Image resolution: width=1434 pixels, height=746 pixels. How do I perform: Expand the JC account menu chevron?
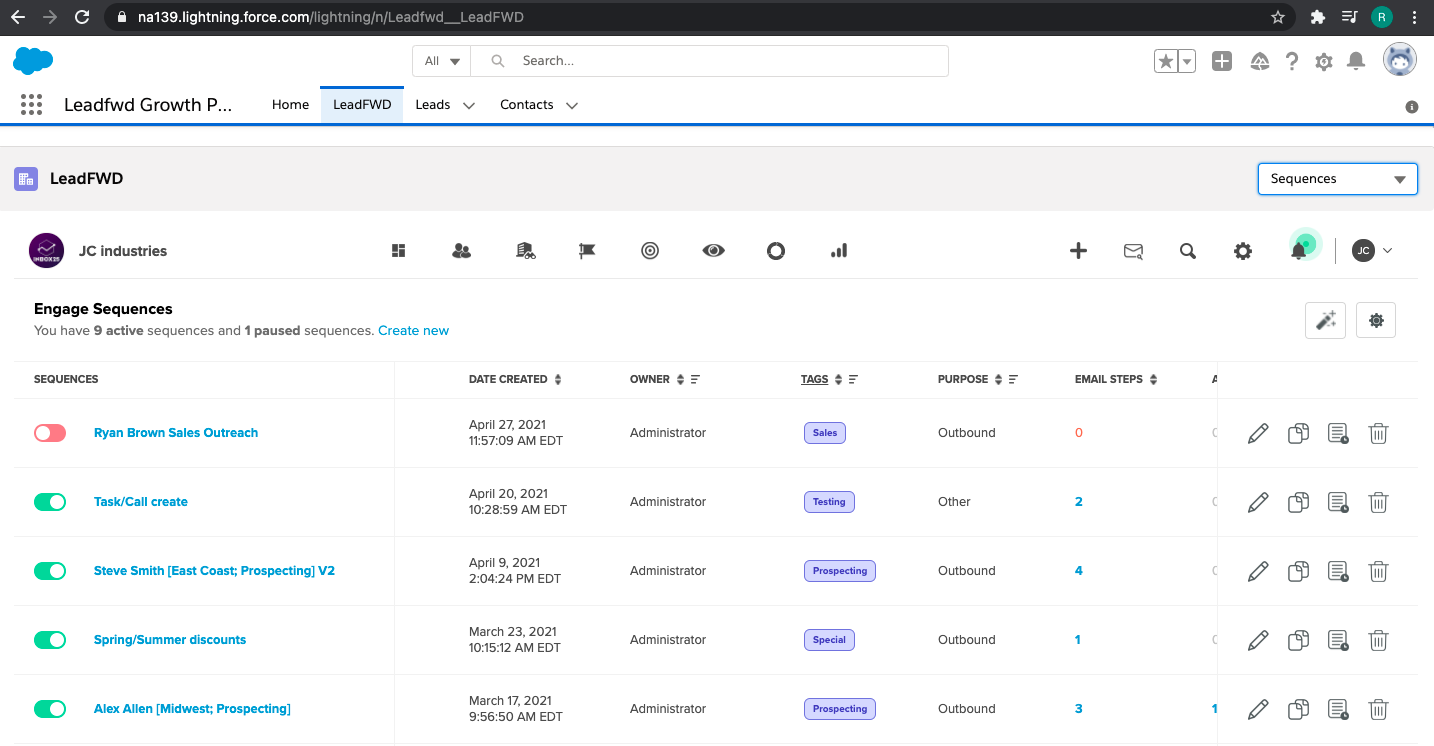click(1387, 251)
